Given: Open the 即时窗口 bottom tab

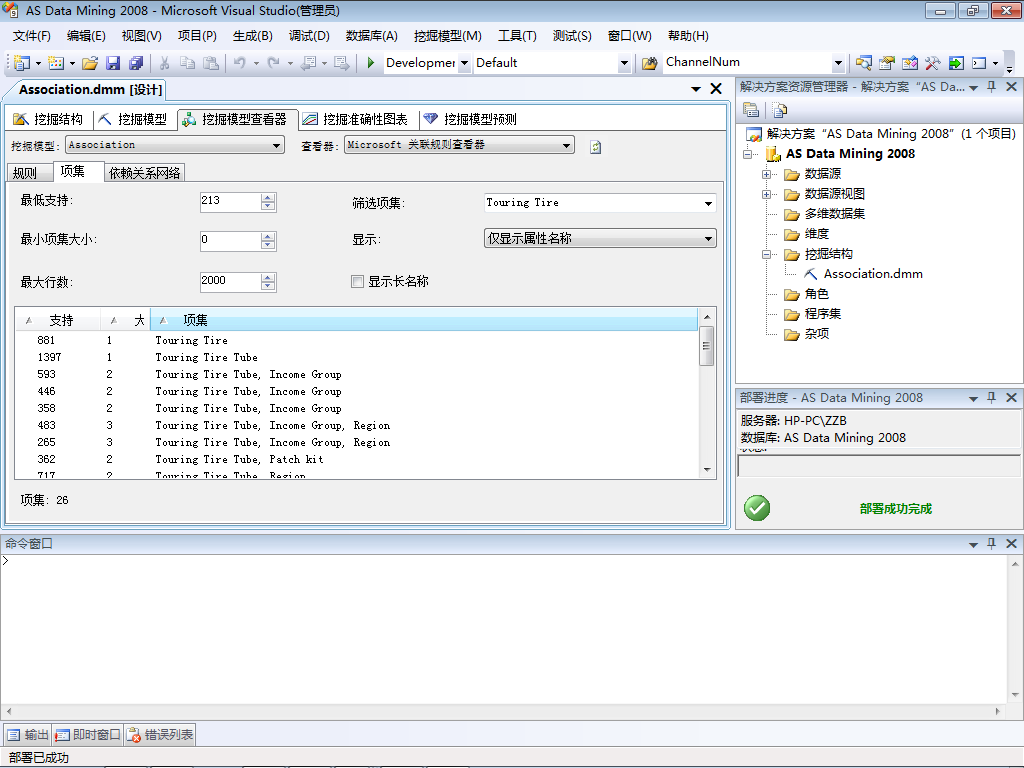Looking at the screenshot, I should click(x=88, y=735).
